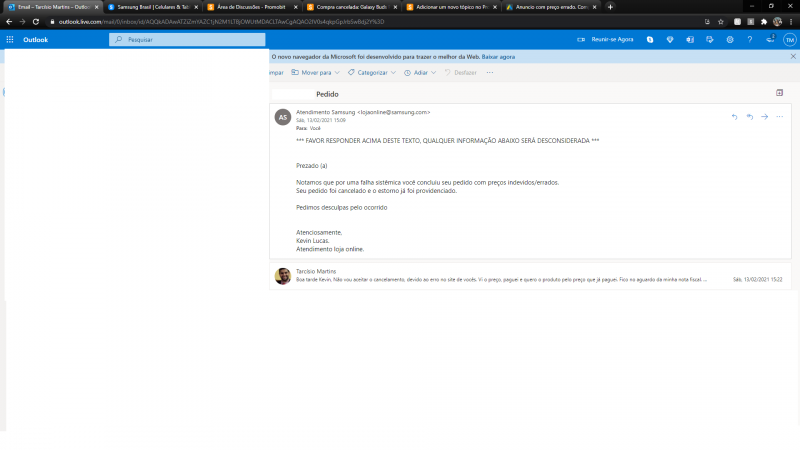Screen dimensions: 800x450
Task: Click the reply timestamp Sáb, 13/02/2021 15:22
Action: (x=758, y=280)
